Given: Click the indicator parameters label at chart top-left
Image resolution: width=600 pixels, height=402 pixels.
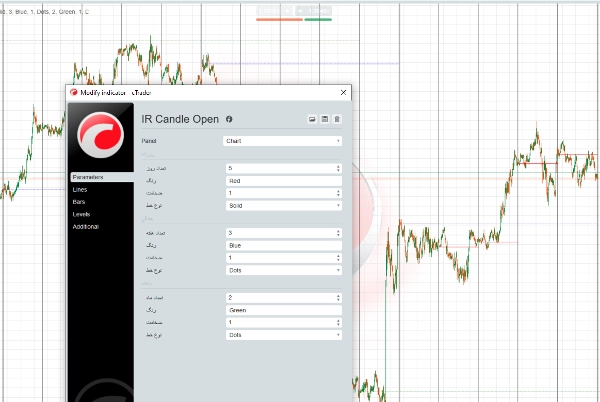Looking at the screenshot, I should (44, 12).
